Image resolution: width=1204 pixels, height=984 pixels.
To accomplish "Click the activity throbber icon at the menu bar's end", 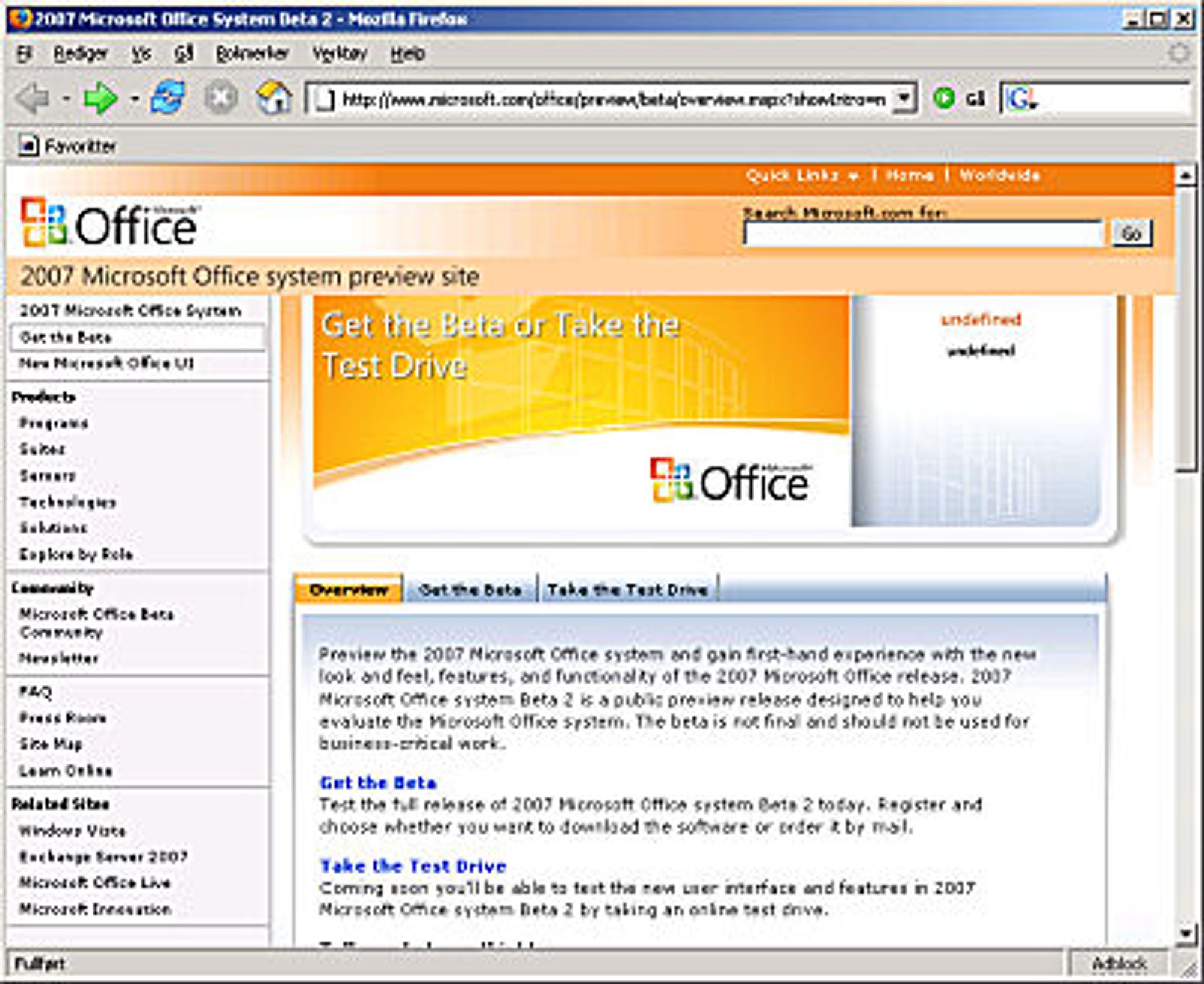I will pyautogui.click(x=1179, y=53).
